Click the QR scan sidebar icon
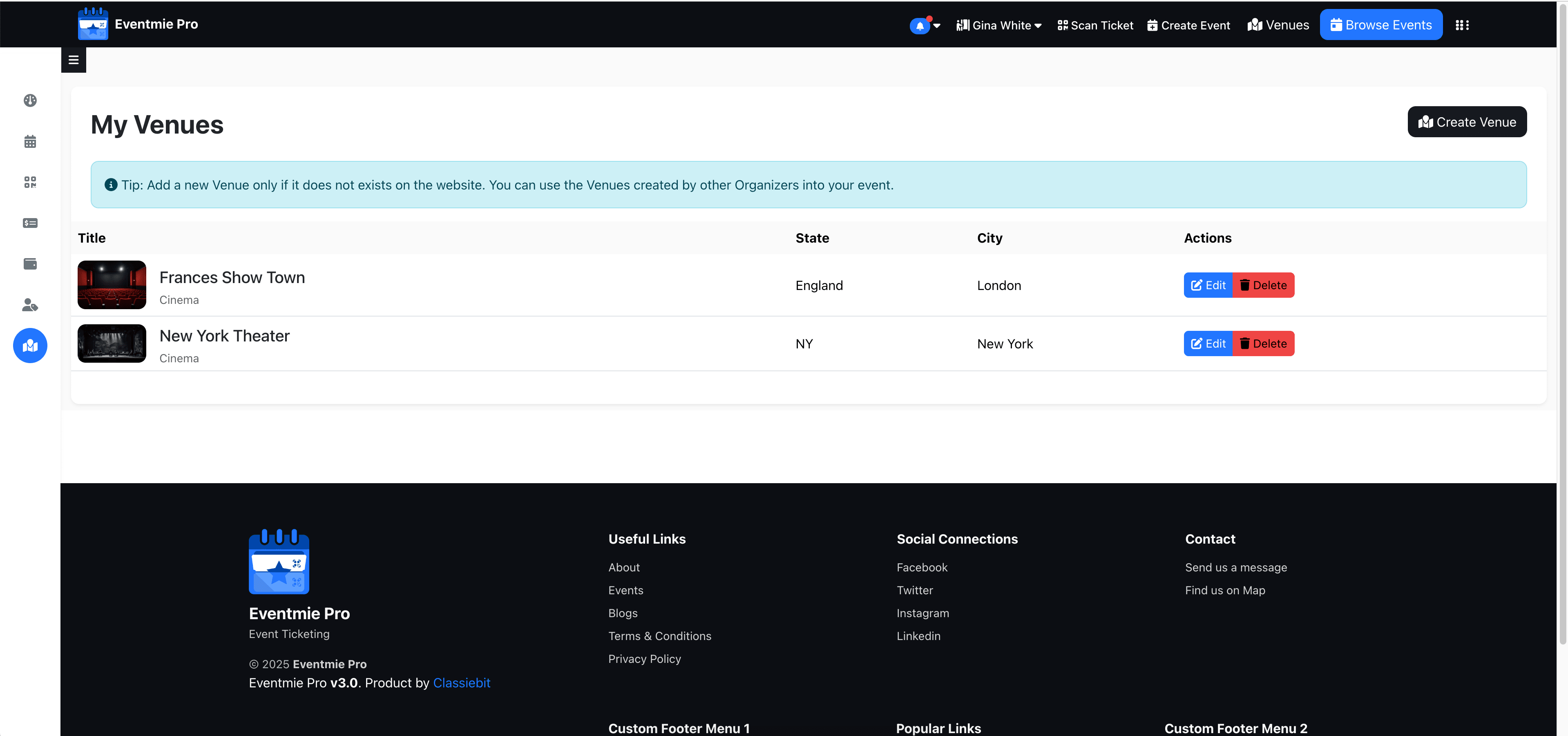The width and height of the screenshot is (1568, 736). click(30, 182)
